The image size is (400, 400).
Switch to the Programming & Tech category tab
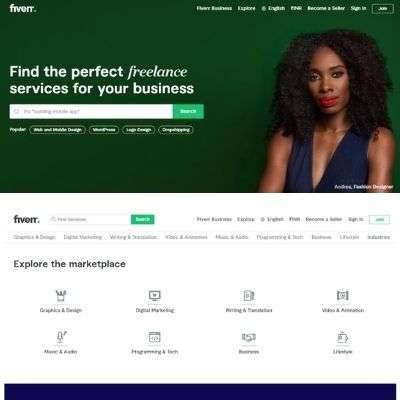[280, 237]
